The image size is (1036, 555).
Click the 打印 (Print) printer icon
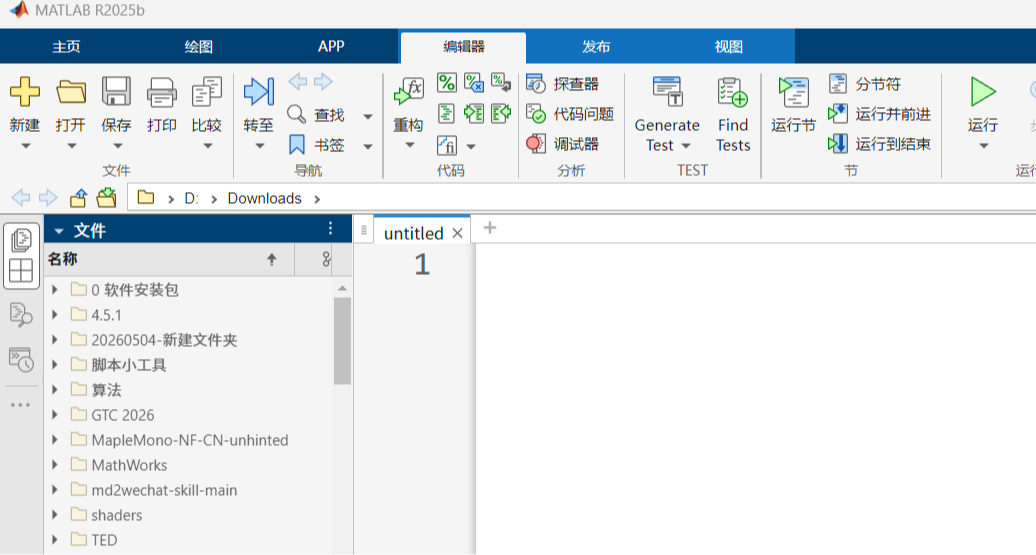point(162,92)
